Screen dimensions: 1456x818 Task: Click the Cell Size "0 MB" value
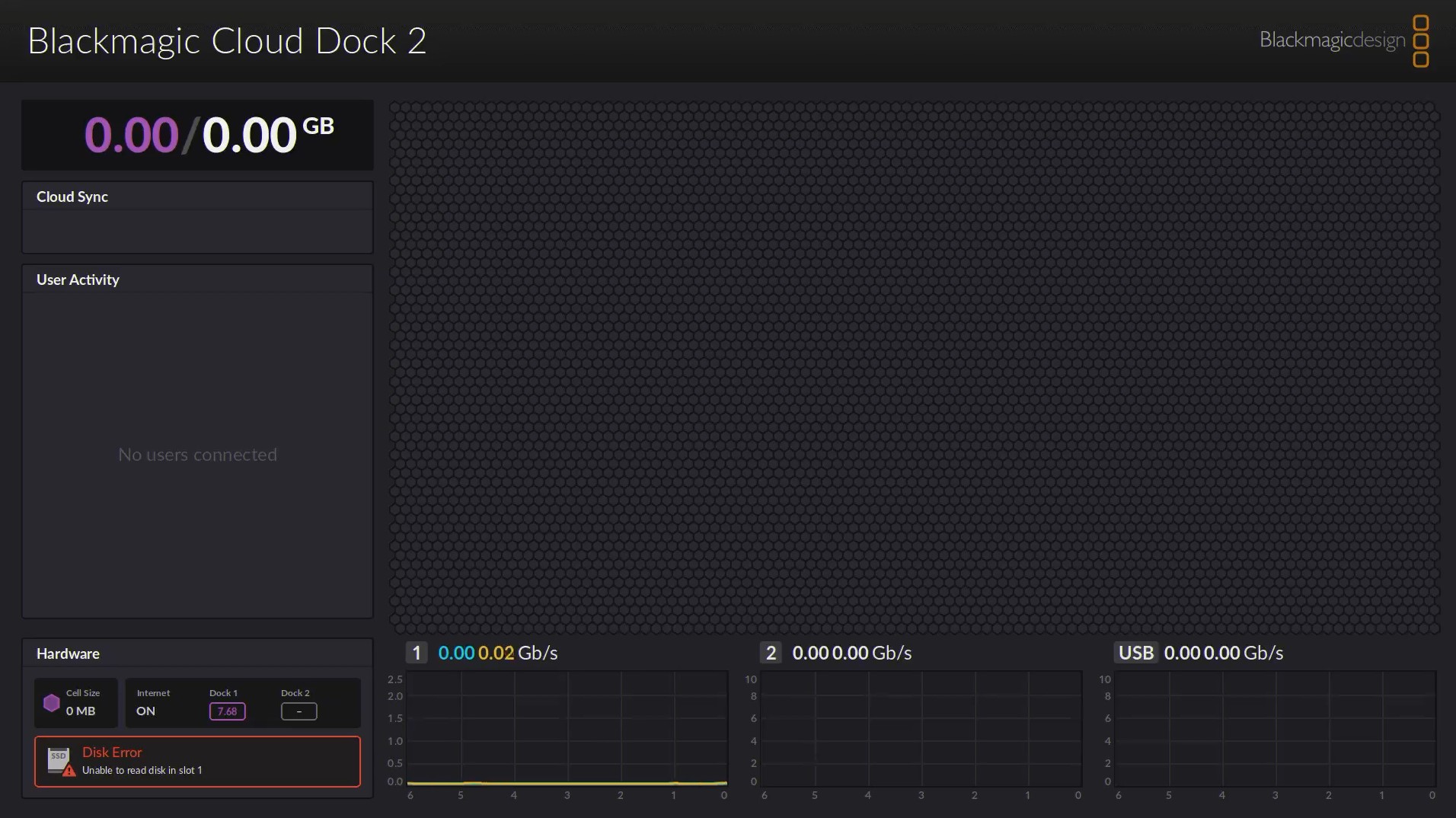[81, 711]
